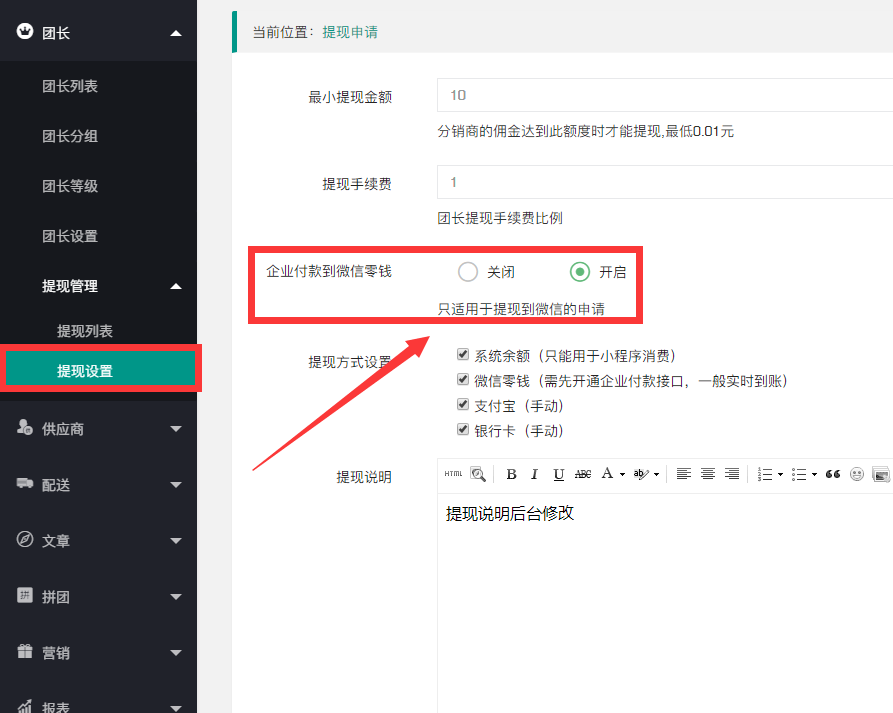
Task: Uncheck the 微信零钱 withdrawal method
Action: tap(463, 379)
